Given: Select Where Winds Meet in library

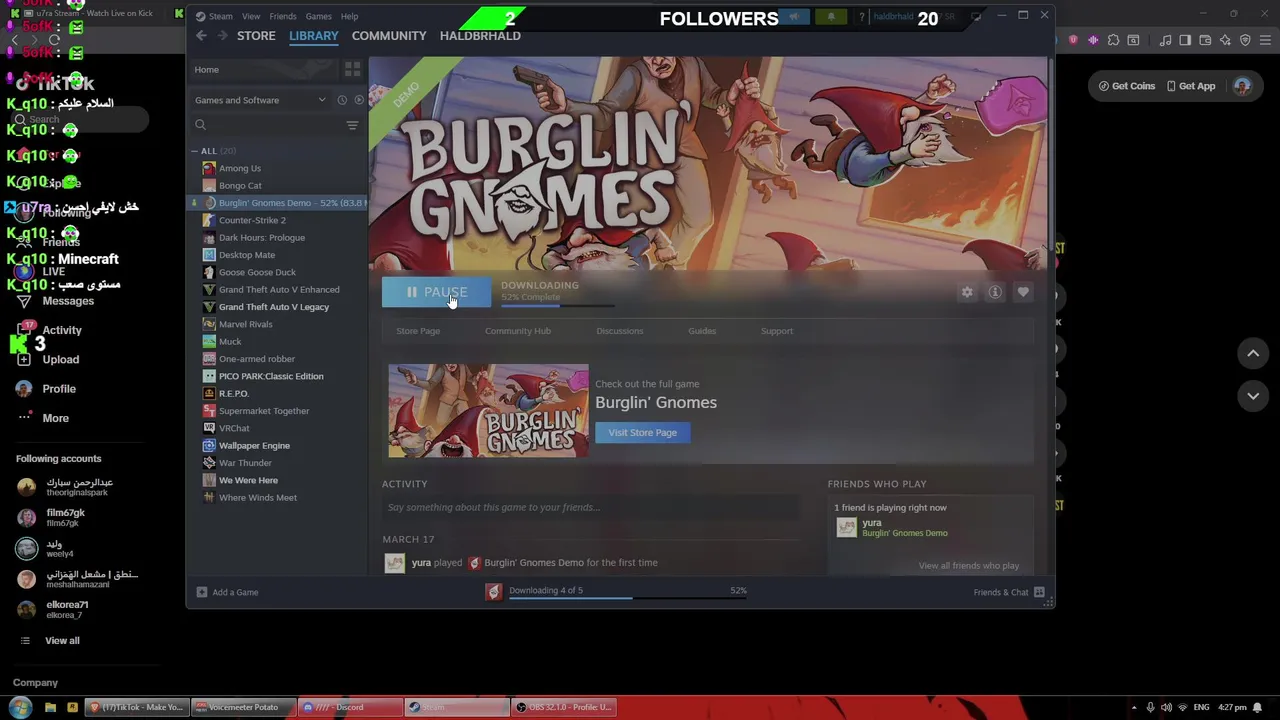Looking at the screenshot, I should click(x=257, y=498).
